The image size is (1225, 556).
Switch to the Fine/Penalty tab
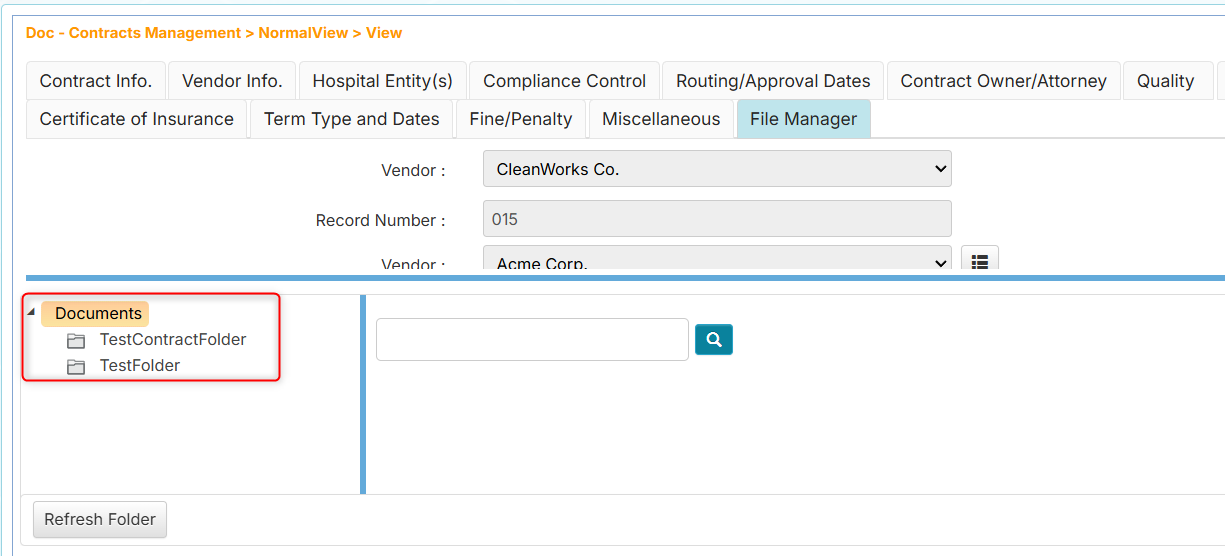(521, 119)
